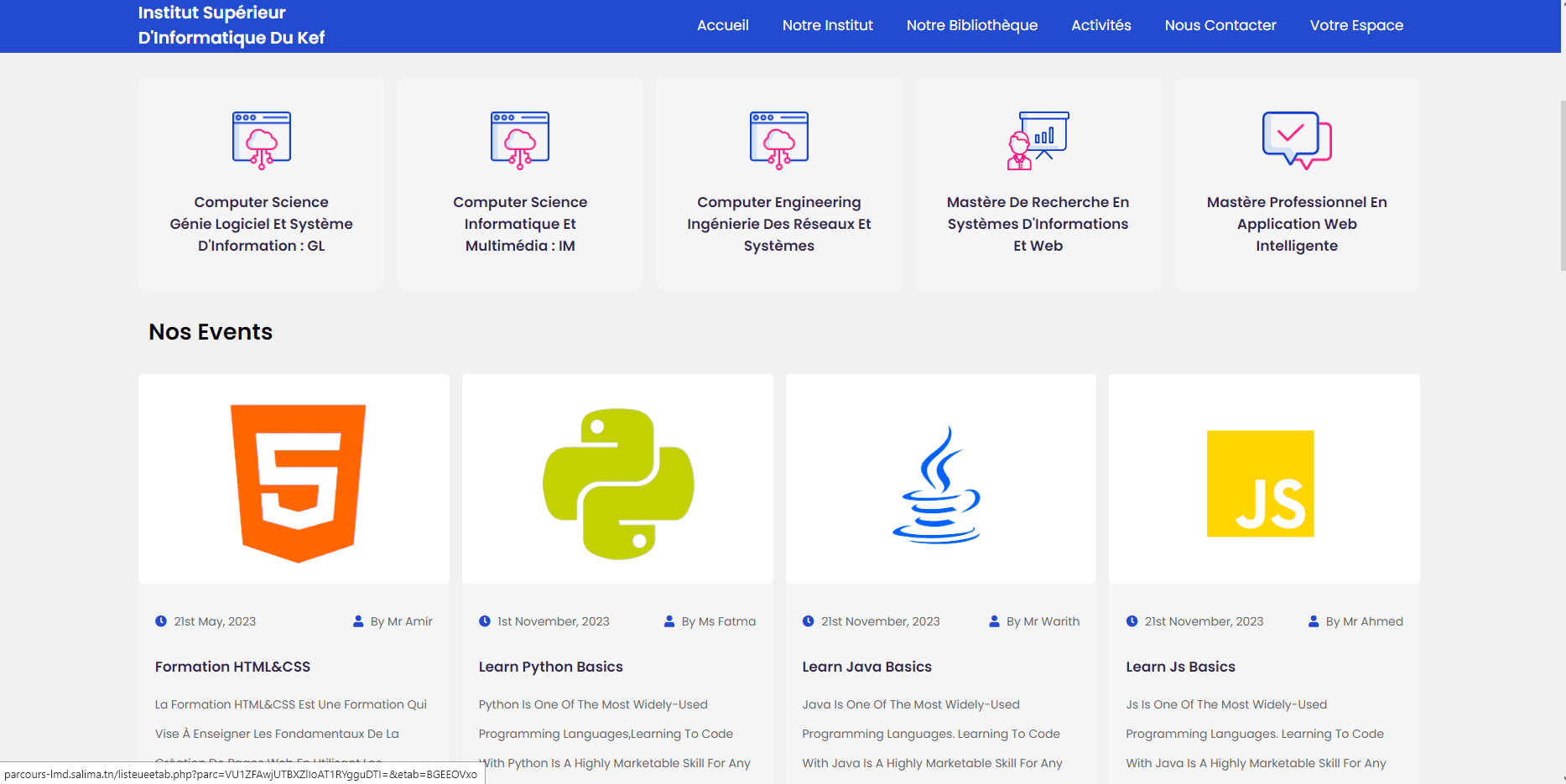Click the Mastère Professionnel chat checkmark icon
This screenshot has width=1566, height=784.
click(1297, 140)
